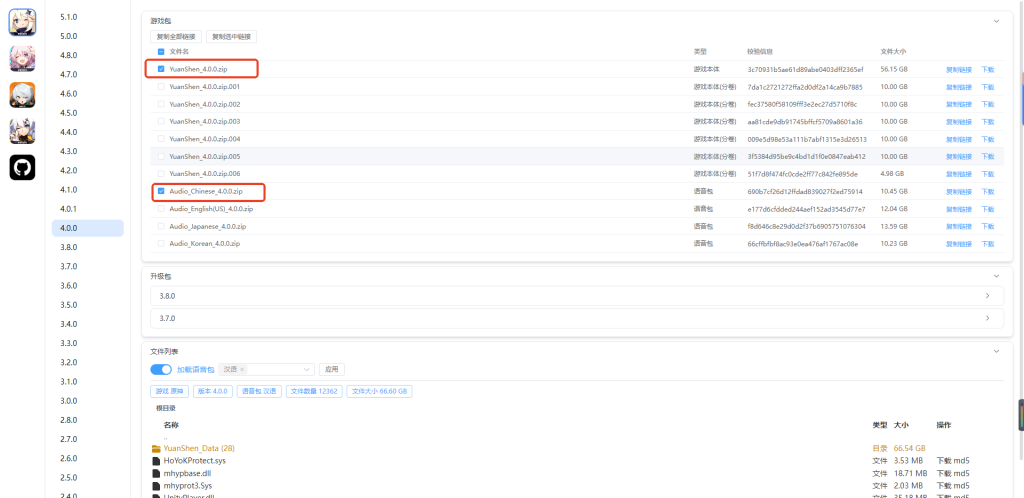Select the fourth game icon with white-haired character
The height and width of the screenshot is (498, 1024).
pos(22,131)
